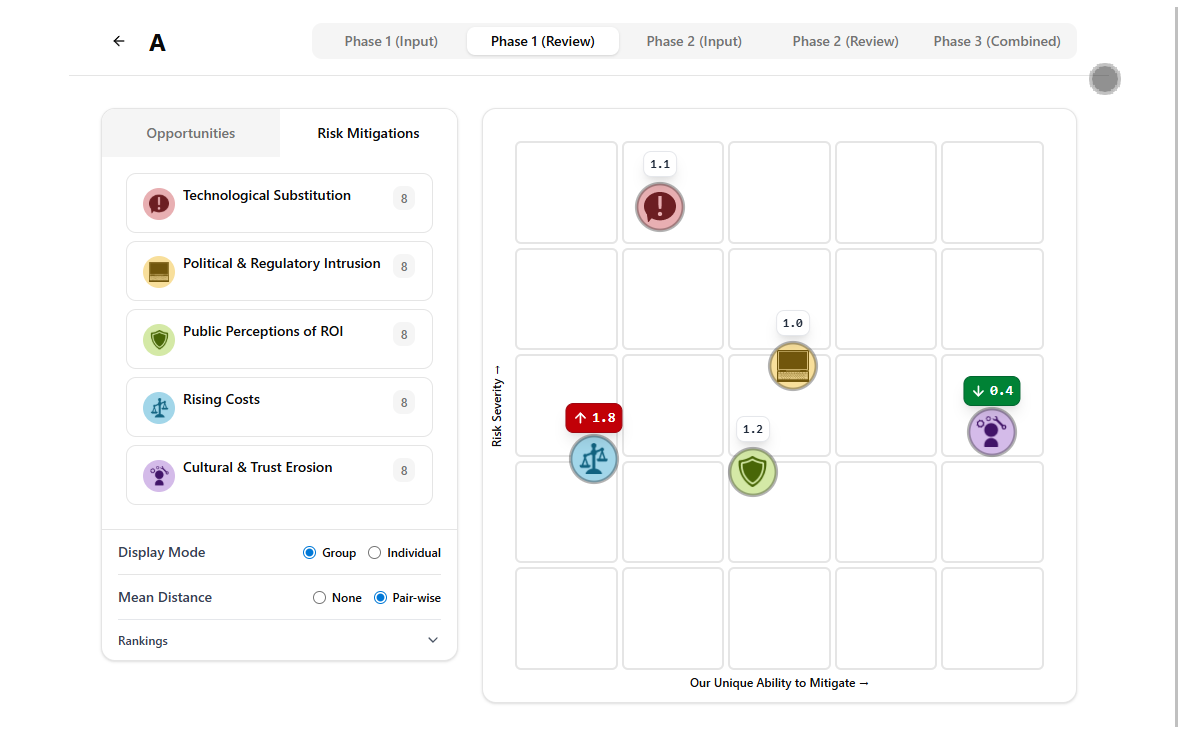The height and width of the screenshot is (729, 1178).
Task: Set Mean Distance to None
Action: coord(320,598)
